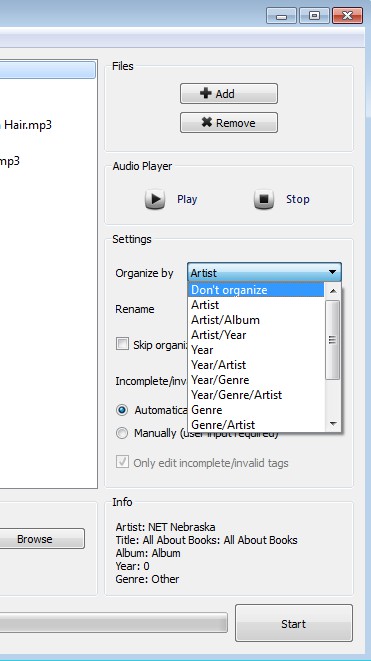Click the Remove button with X icon
371x661 pixels.
pyautogui.click(x=229, y=123)
